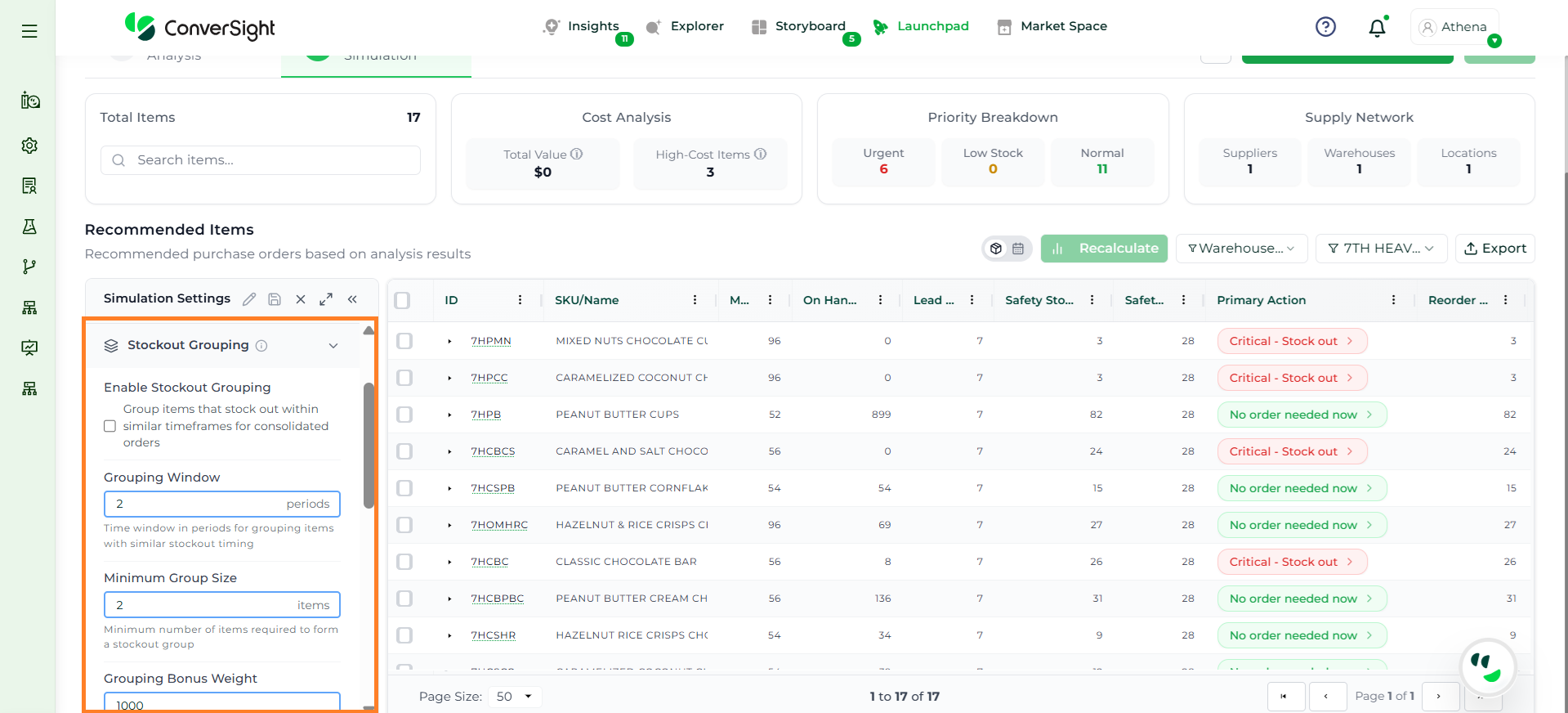Expand the row for 7HPB
This screenshot has width=1568, height=713.
coord(449,415)
